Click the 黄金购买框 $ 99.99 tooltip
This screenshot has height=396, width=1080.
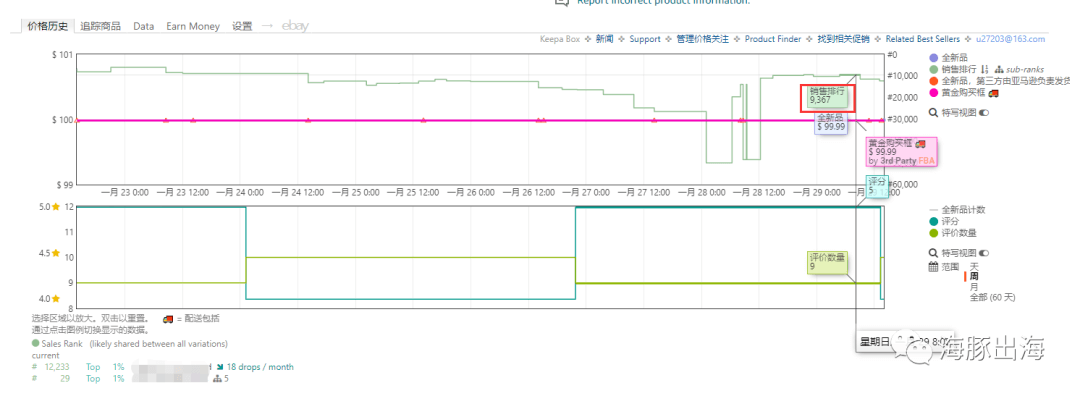(902, 151)
